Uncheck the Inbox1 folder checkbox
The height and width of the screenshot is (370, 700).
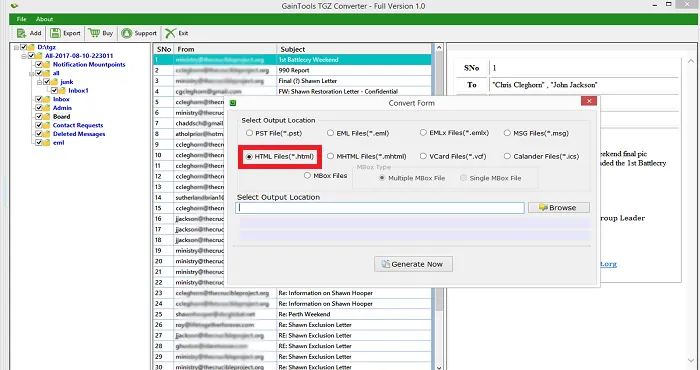click(x=54, y=91)
